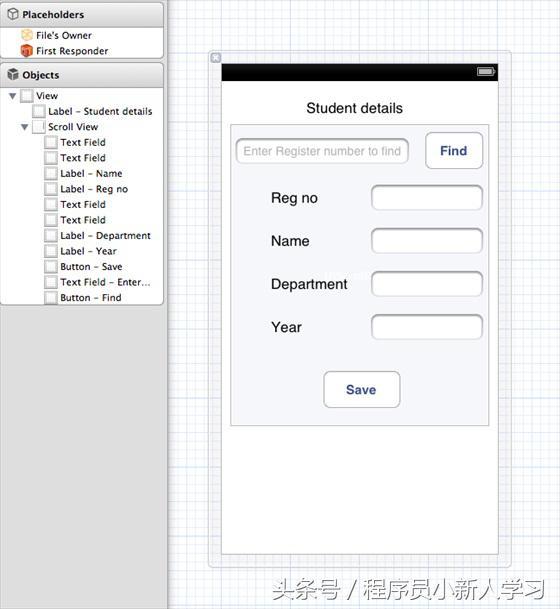Click the text field beside Year
Image resolution: width=560 pixels, height=609 pixels.
[427, 327]
